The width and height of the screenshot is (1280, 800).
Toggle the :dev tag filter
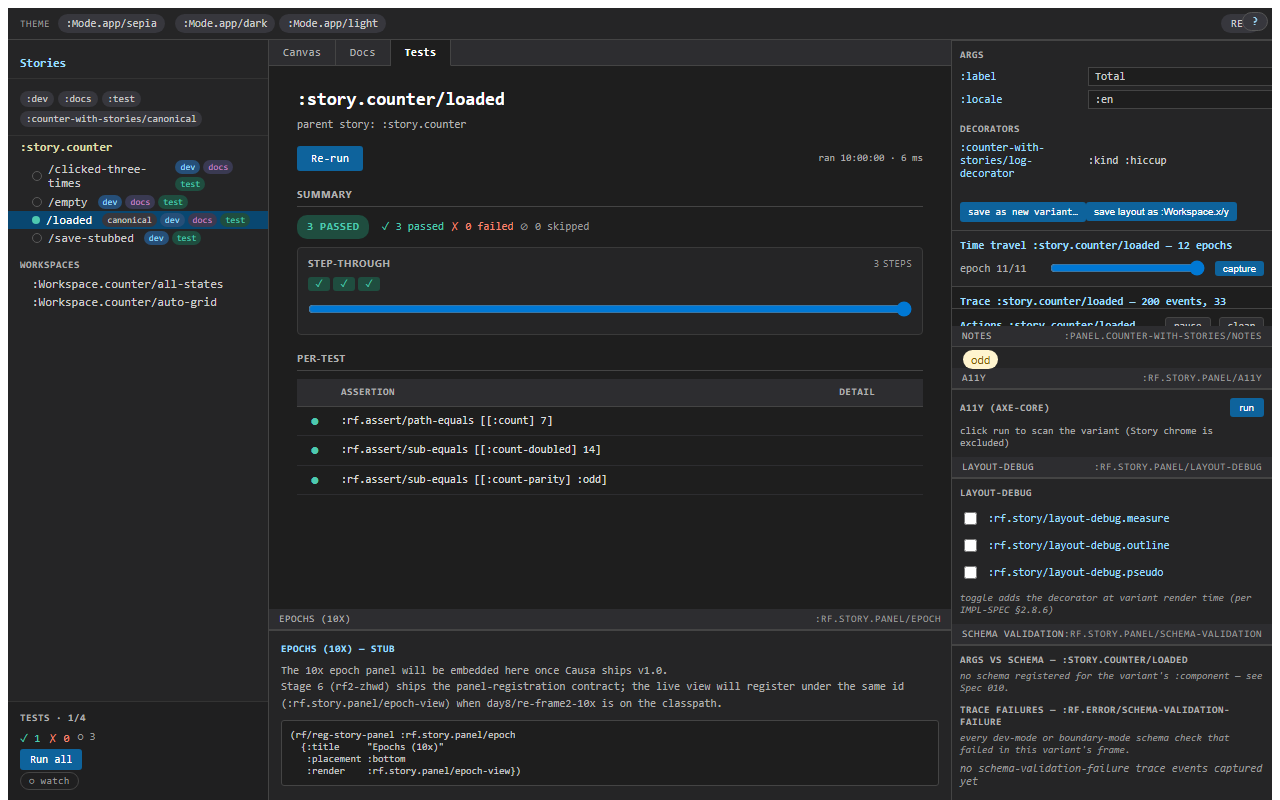[37, 98]
